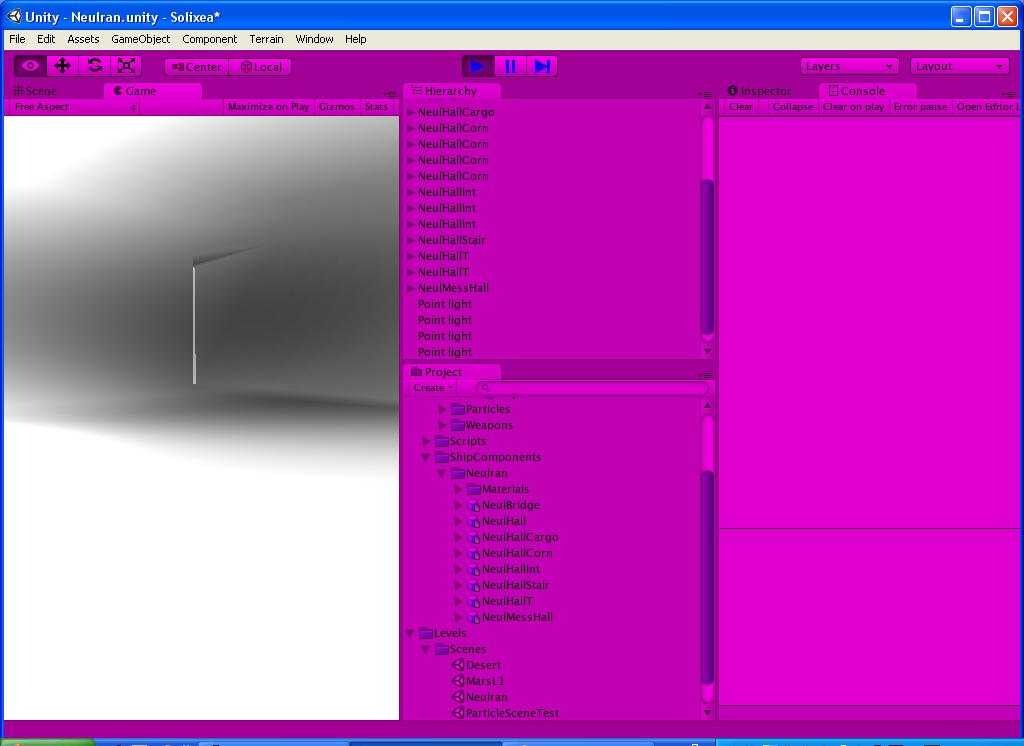1024x746 pixels.
Task: Select the Move tool icon
Action: [62, 66]
